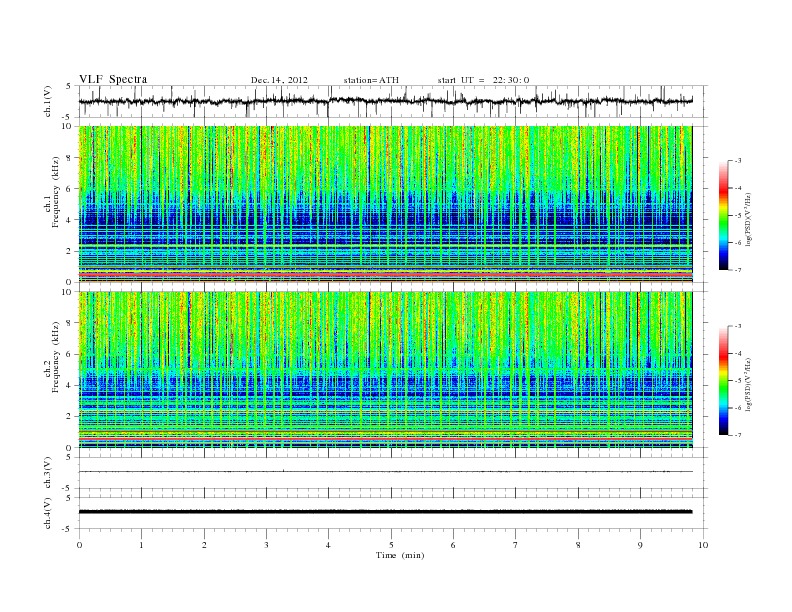Click the "-7" tick on ch.2 colorbar

(737, 435)
